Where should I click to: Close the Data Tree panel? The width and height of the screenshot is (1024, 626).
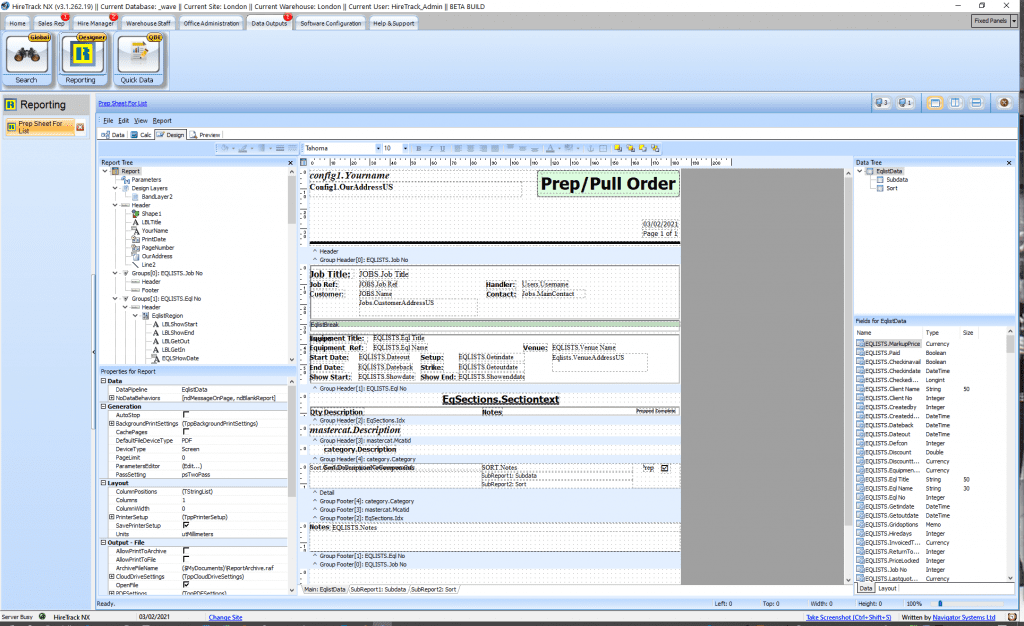coord(1009,163)
